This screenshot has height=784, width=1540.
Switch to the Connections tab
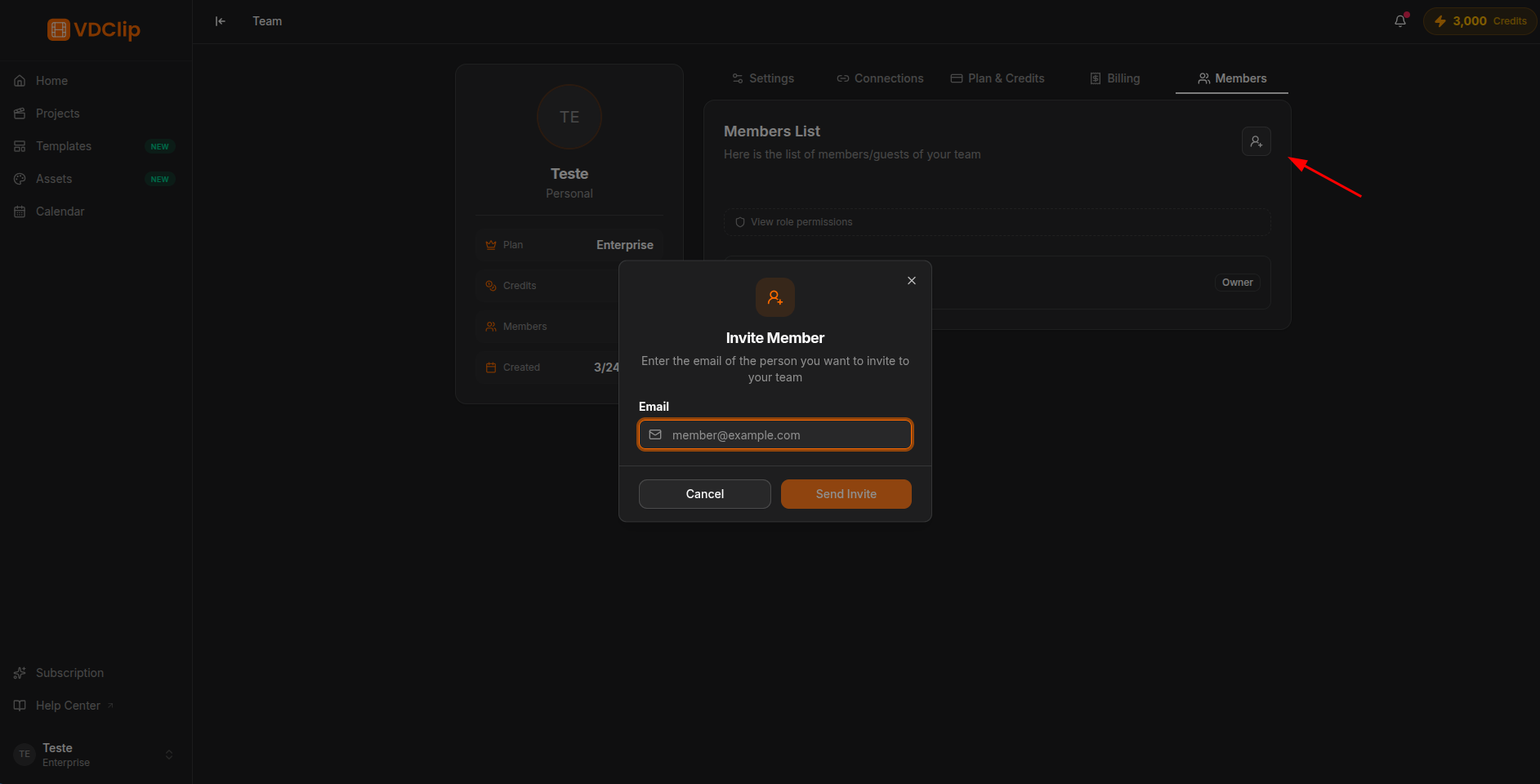coord(880,78)
